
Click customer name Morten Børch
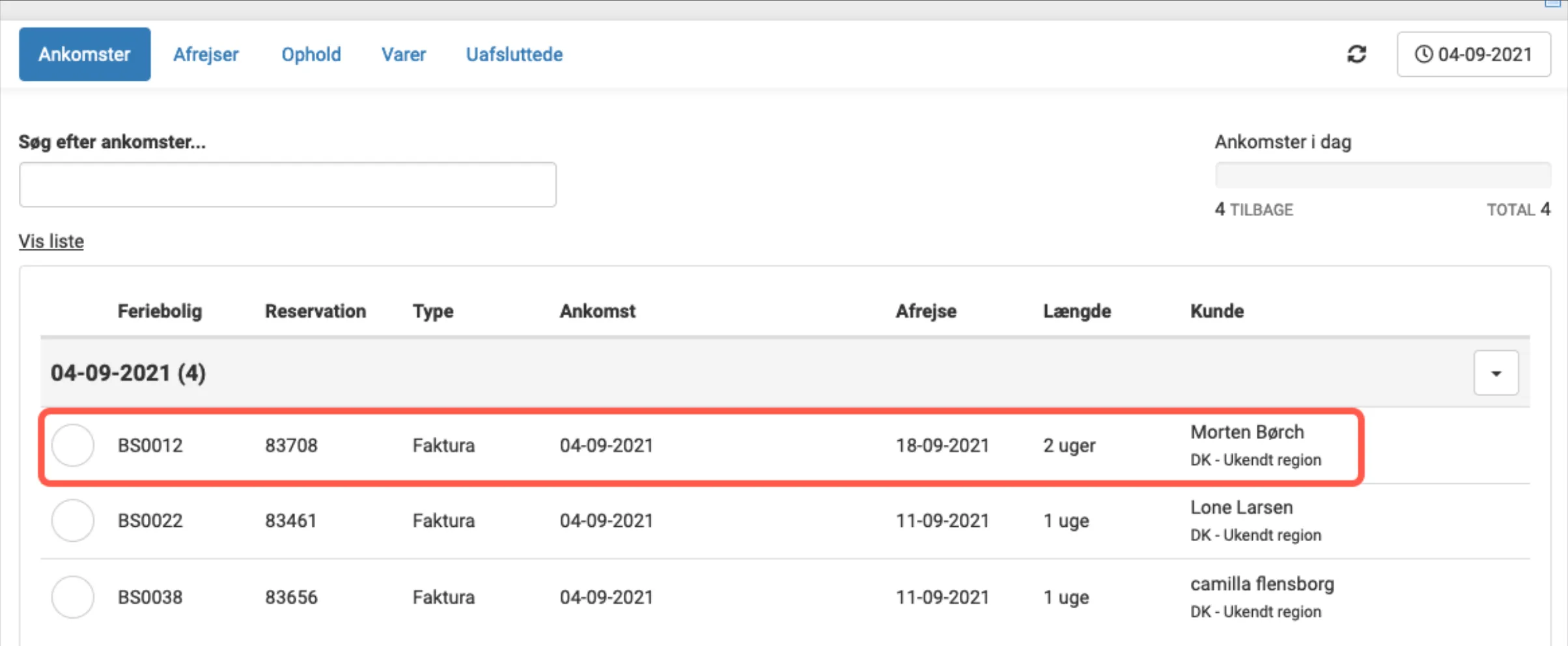(x=1246, y=432)
